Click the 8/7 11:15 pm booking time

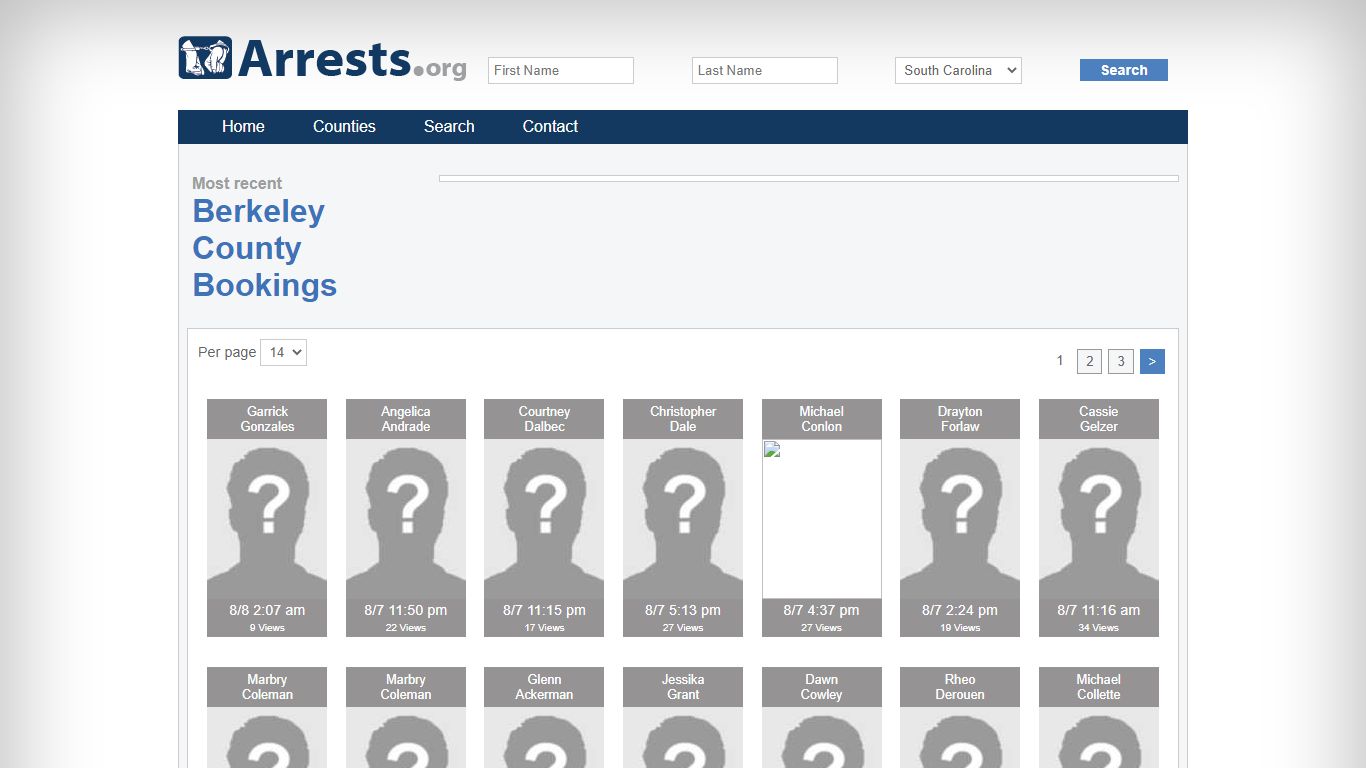(544, 610)
